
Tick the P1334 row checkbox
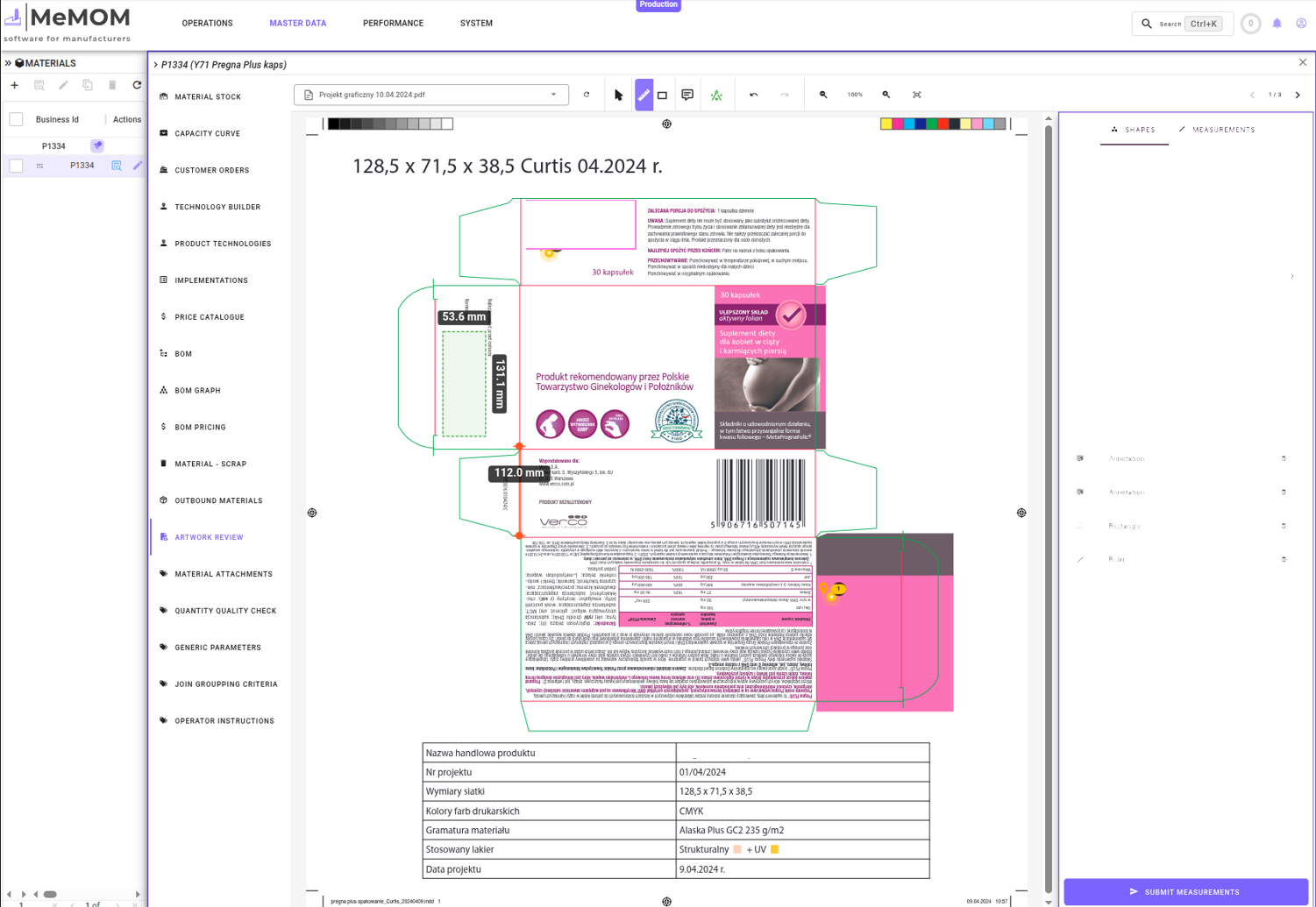16,166
